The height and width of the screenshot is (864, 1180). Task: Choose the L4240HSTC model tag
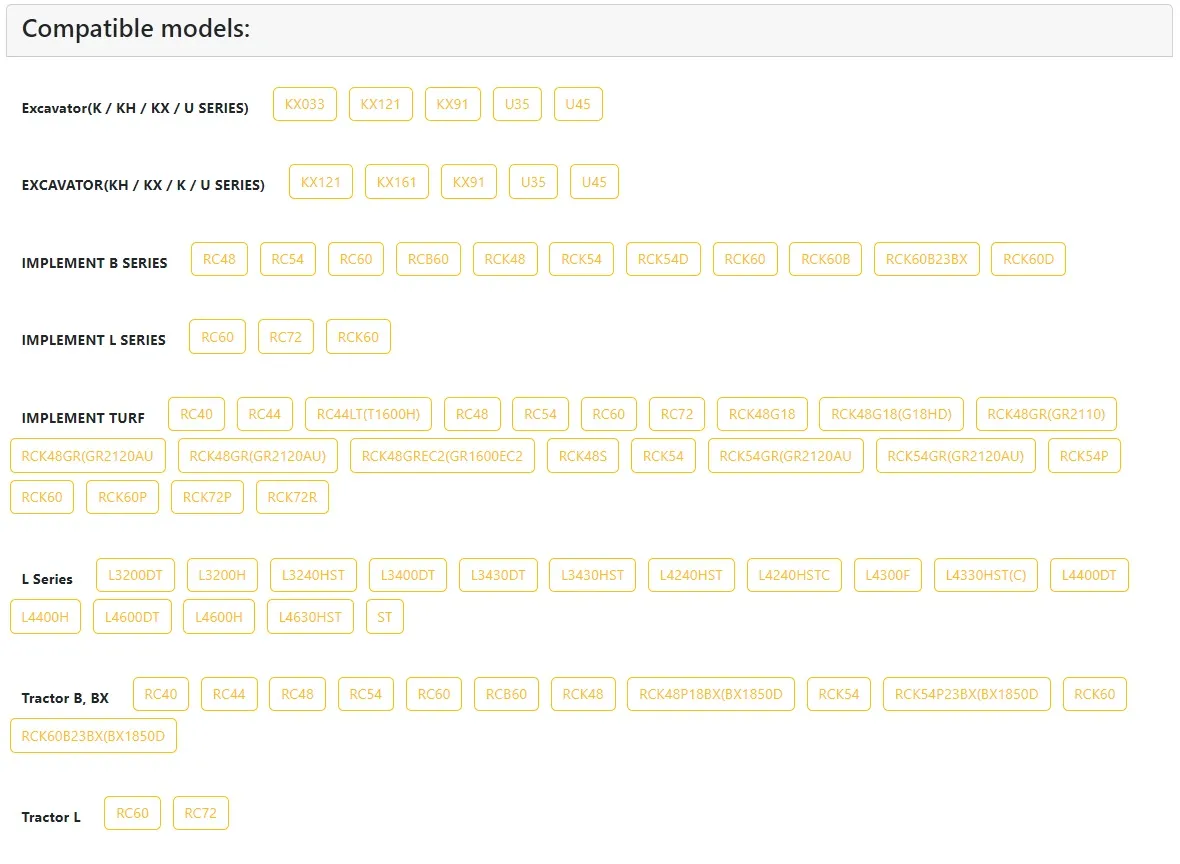click(794, 575)
